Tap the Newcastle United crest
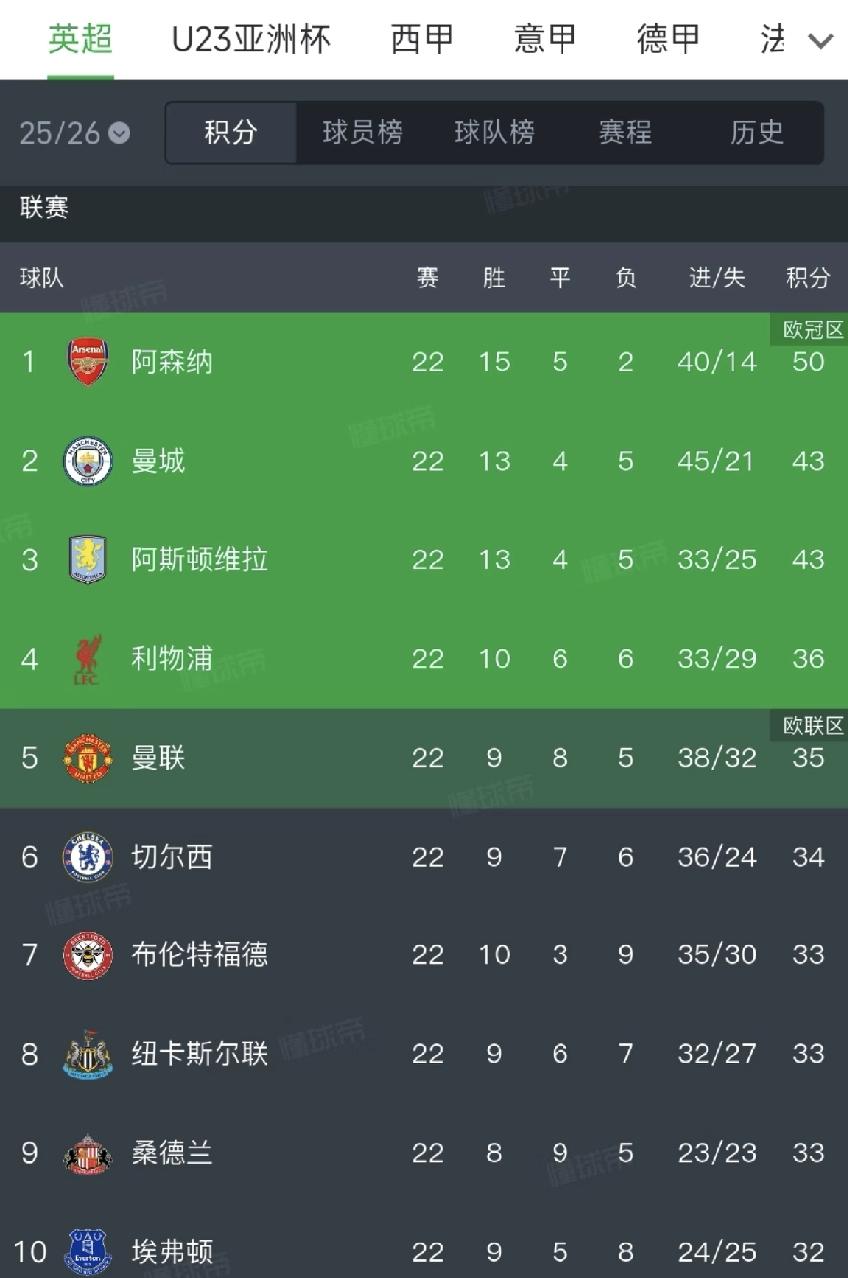The width and height of the screenshot is (848, 1278). pos(88,1054)
